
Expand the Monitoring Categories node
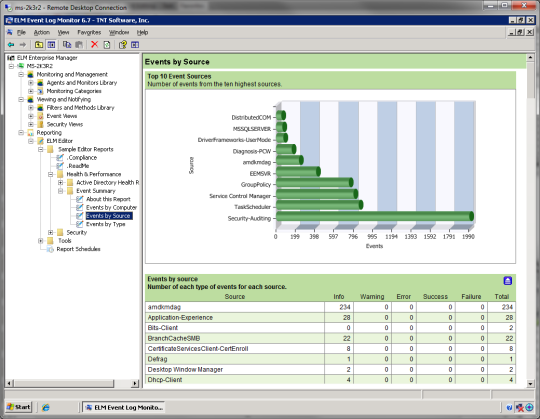click(x=31, y=91)
